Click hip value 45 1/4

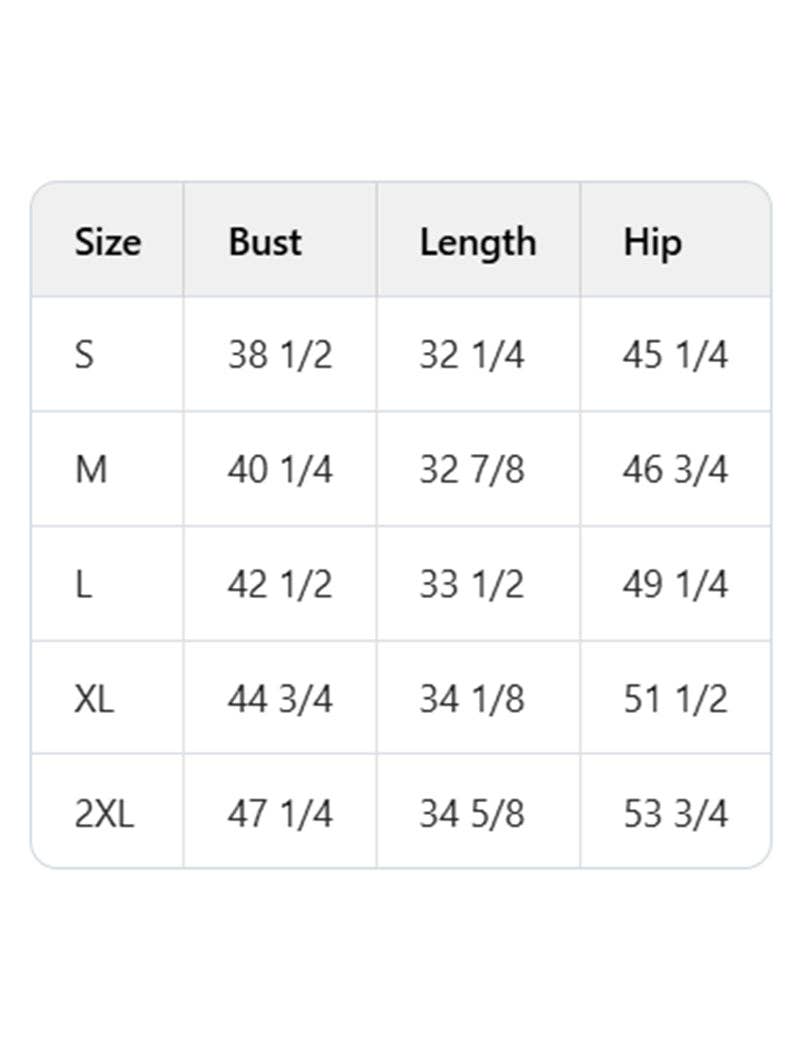[x=675, y=355]
